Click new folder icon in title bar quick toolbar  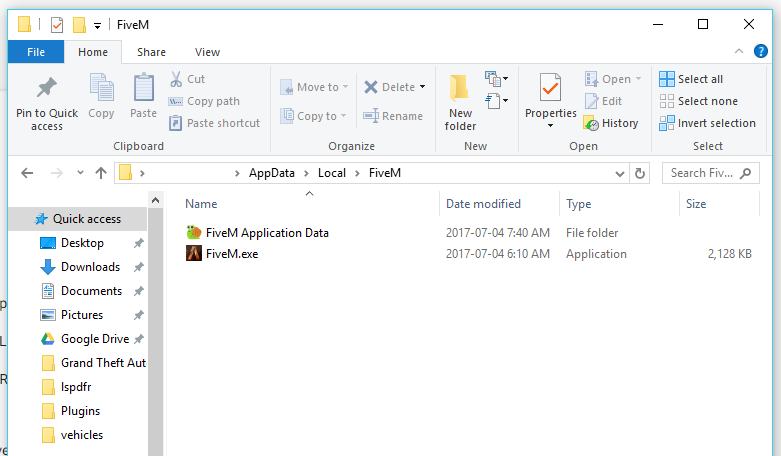pyautogui.click(x=79, y=24)
